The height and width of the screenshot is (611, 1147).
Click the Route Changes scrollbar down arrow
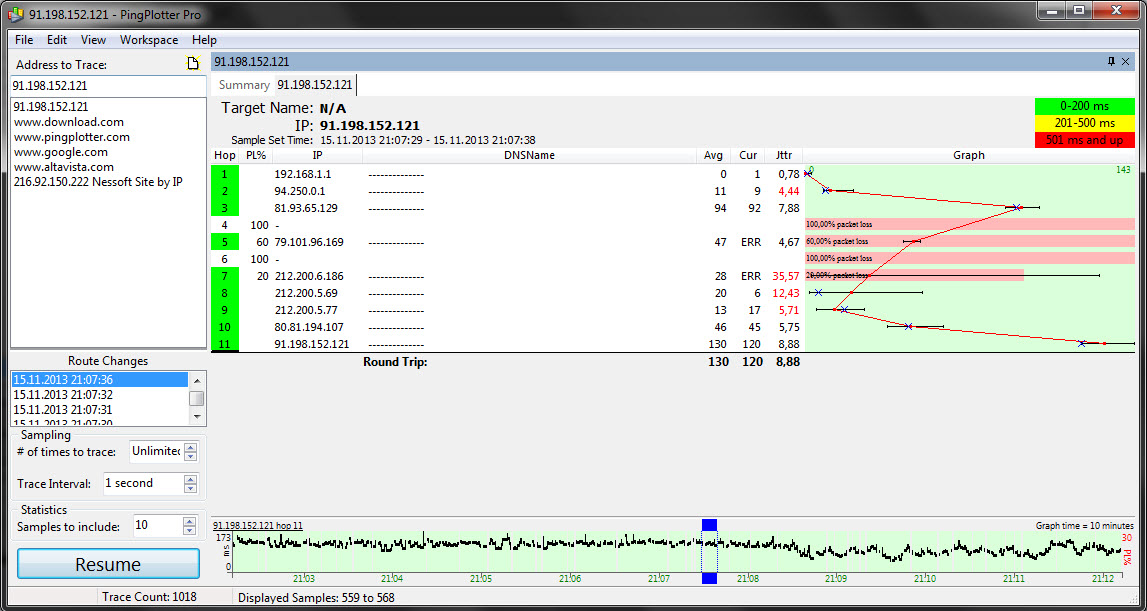point(196,416)
